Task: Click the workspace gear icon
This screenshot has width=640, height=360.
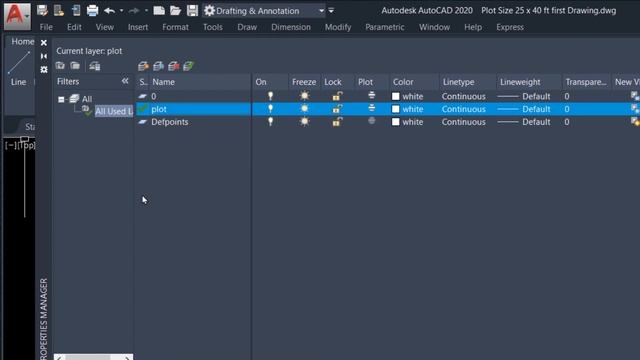Action: point(209,11)
